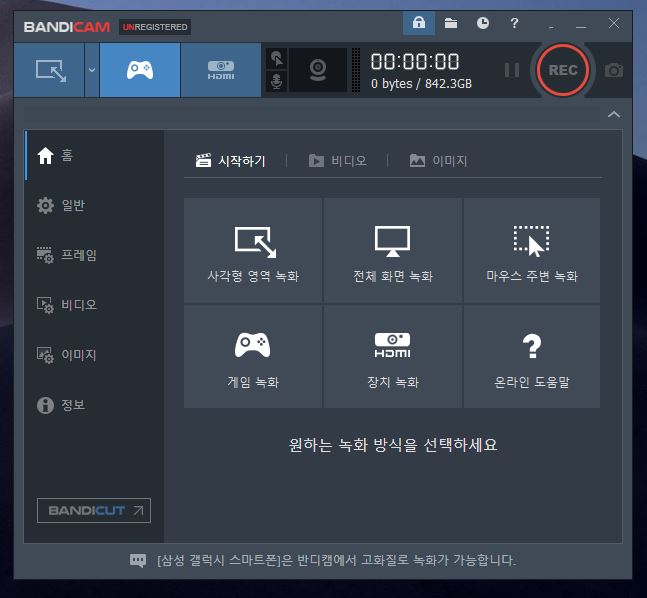Launch BANDICUT via the link button
647x598 pixels.
point(94,511)
